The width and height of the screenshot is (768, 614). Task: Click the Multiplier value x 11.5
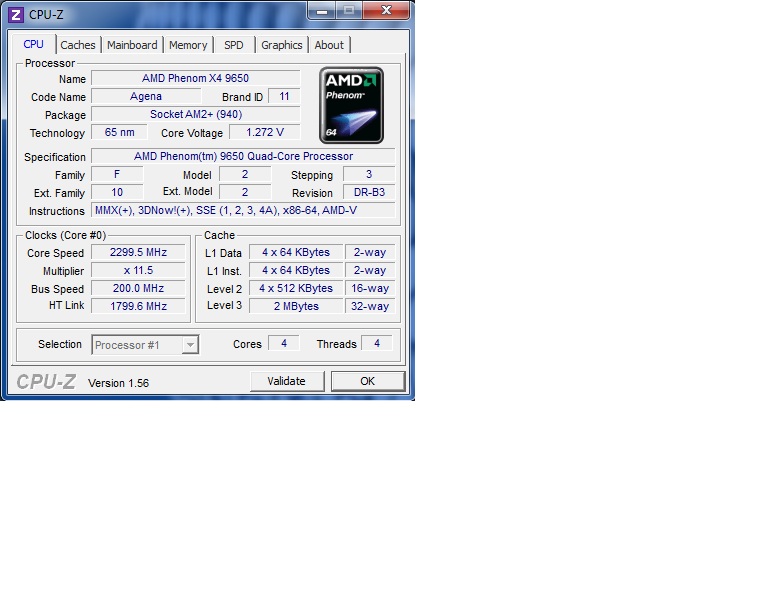coord(138,270)
